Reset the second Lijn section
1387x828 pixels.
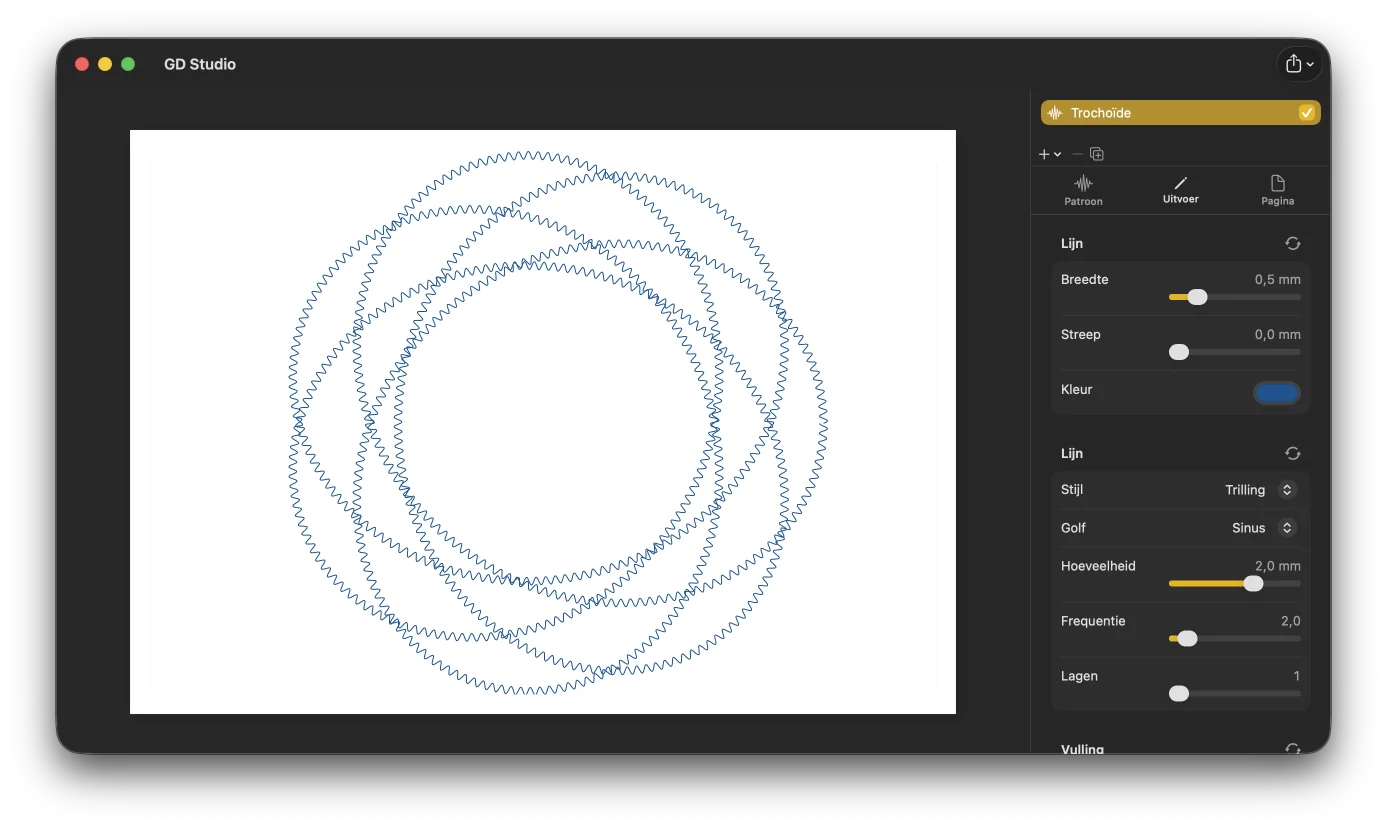1293,453
